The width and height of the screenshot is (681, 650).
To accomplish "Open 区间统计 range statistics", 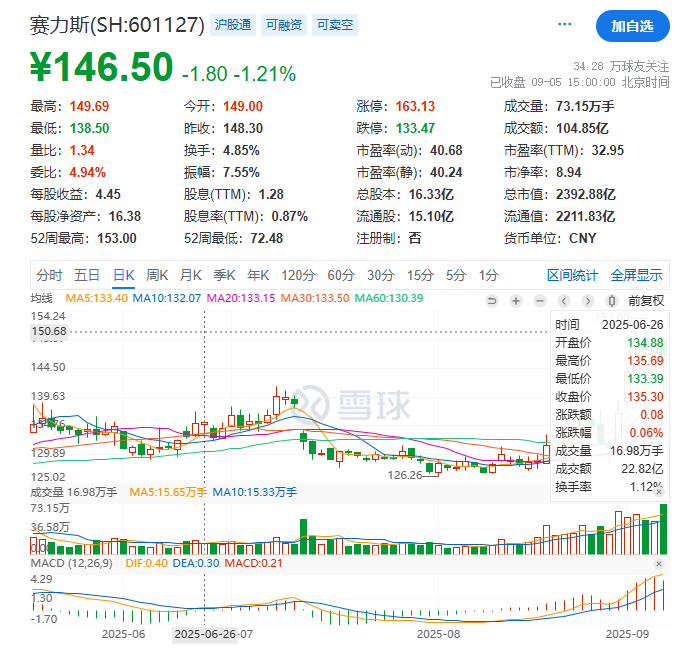I will 572,275.
